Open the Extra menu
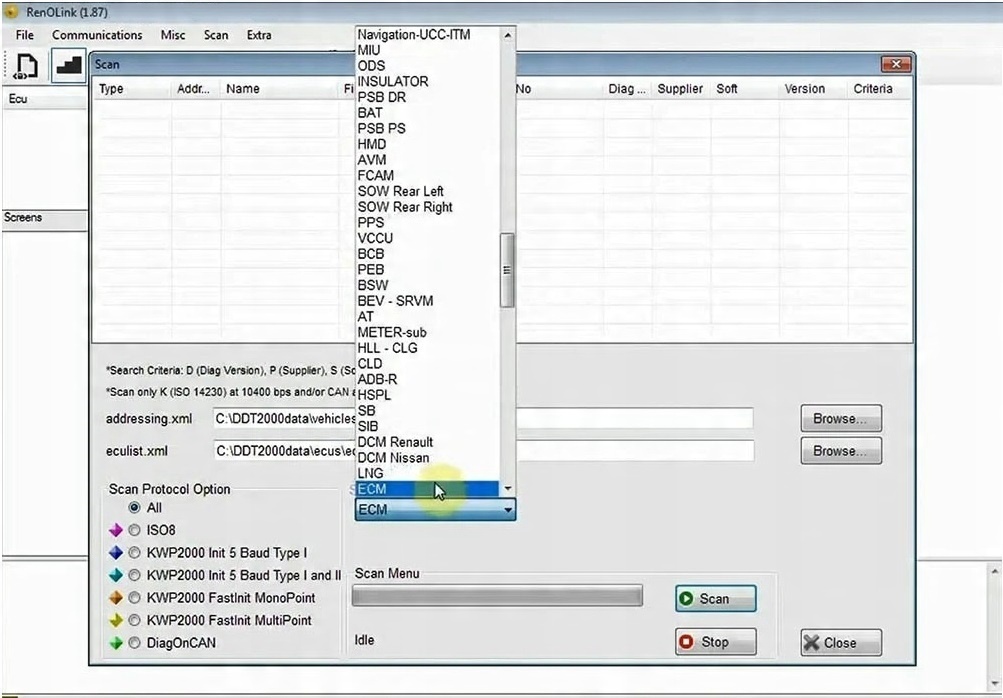1003x698 pixels. [x=259, y=35]
